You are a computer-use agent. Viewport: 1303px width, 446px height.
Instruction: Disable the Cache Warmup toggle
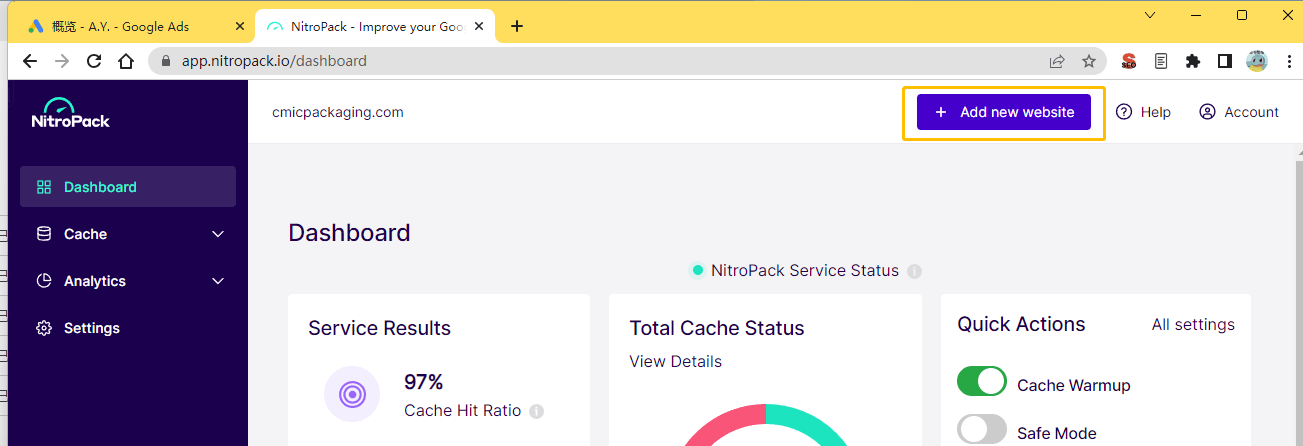(981, 382)
